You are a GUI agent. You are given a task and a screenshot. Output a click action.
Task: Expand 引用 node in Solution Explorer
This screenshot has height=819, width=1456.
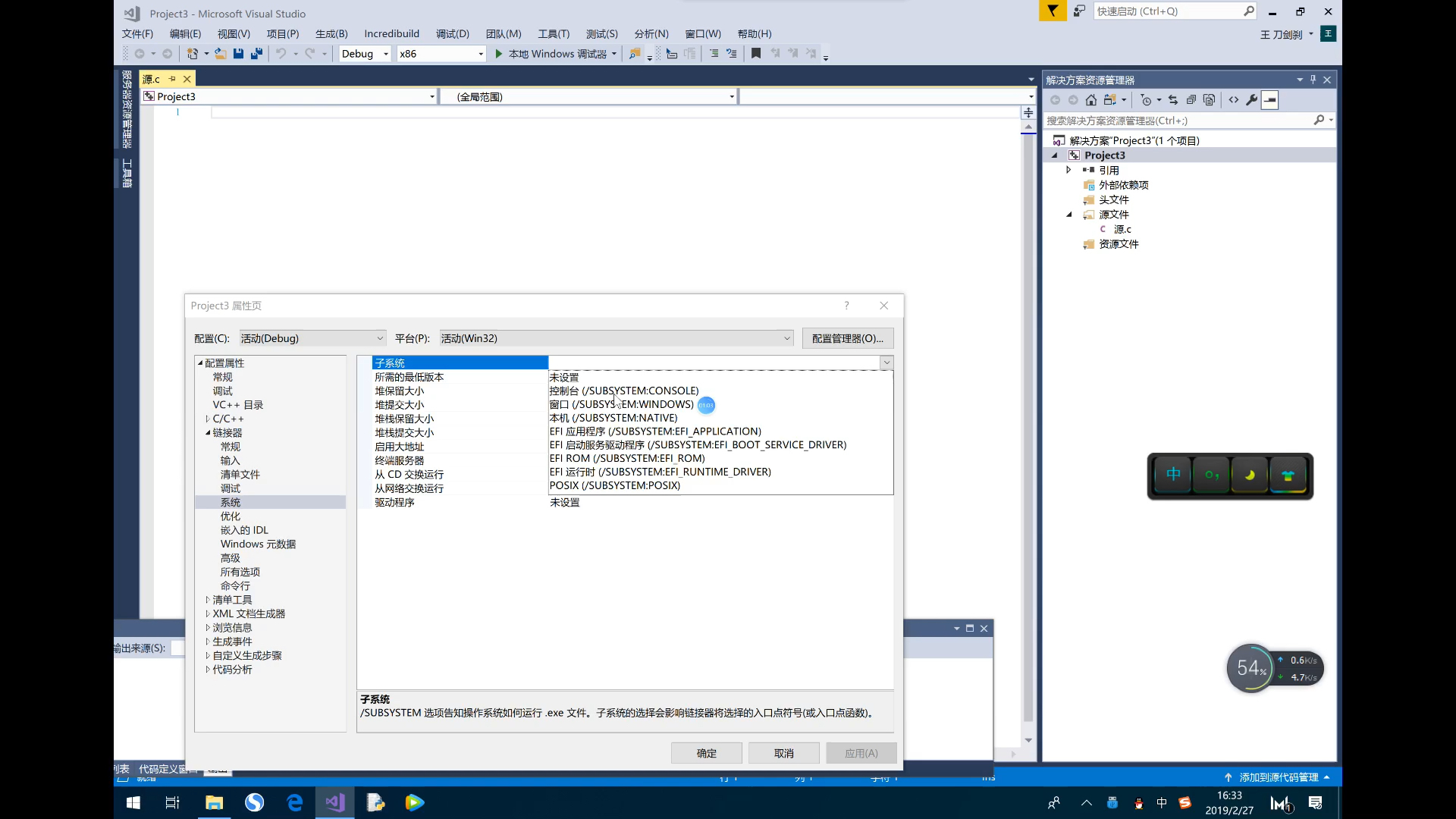click(1068, 170)
